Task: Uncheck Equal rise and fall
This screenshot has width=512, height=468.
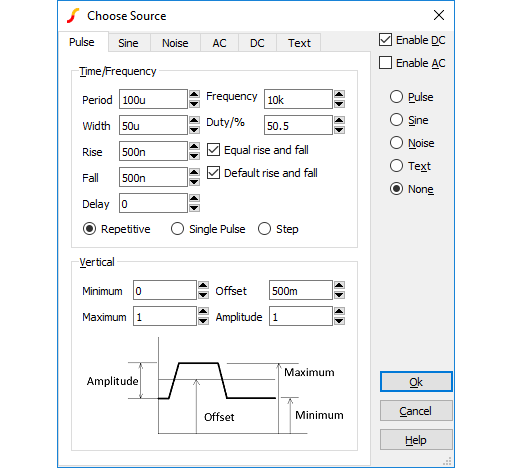Action: pos(213,150)
